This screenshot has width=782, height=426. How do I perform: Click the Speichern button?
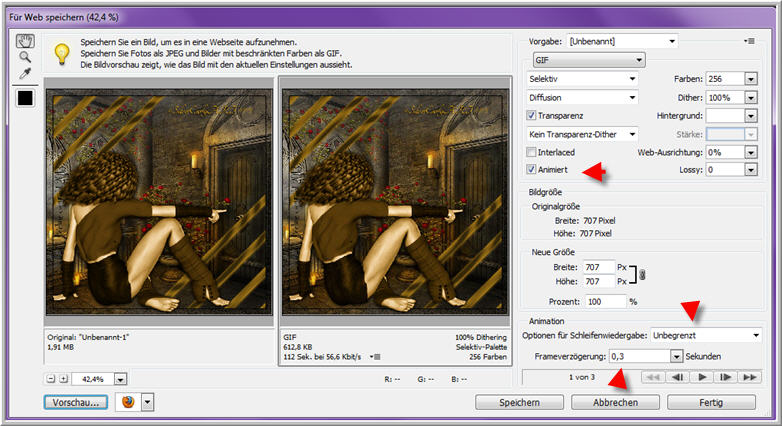click(x=519, y=403)
